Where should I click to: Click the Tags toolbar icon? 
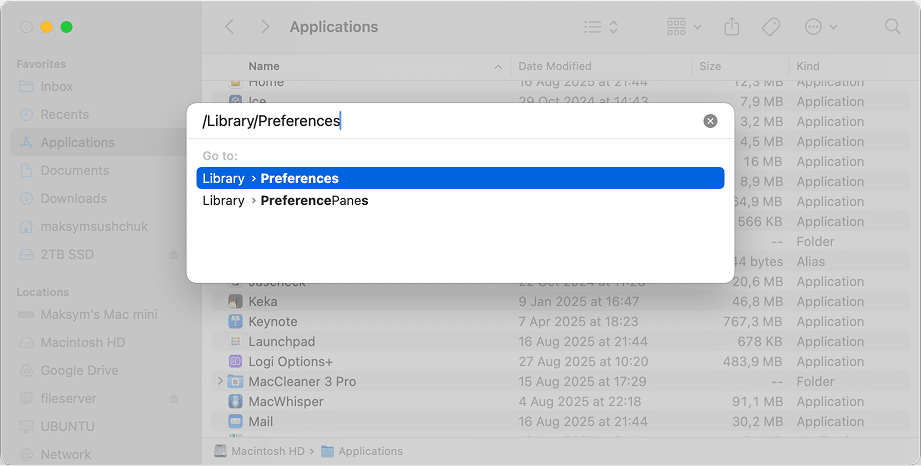pyautogui.click(x=771, y=26)
